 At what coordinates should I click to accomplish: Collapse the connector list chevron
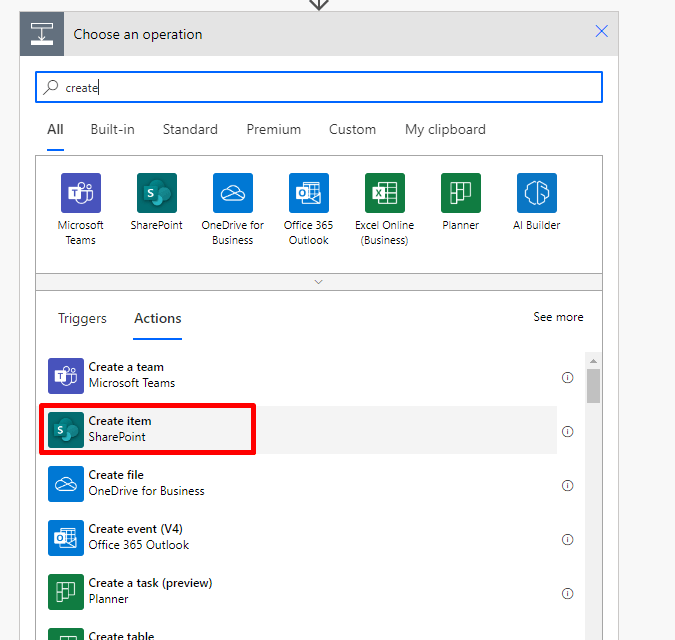(x=319, y=282)
